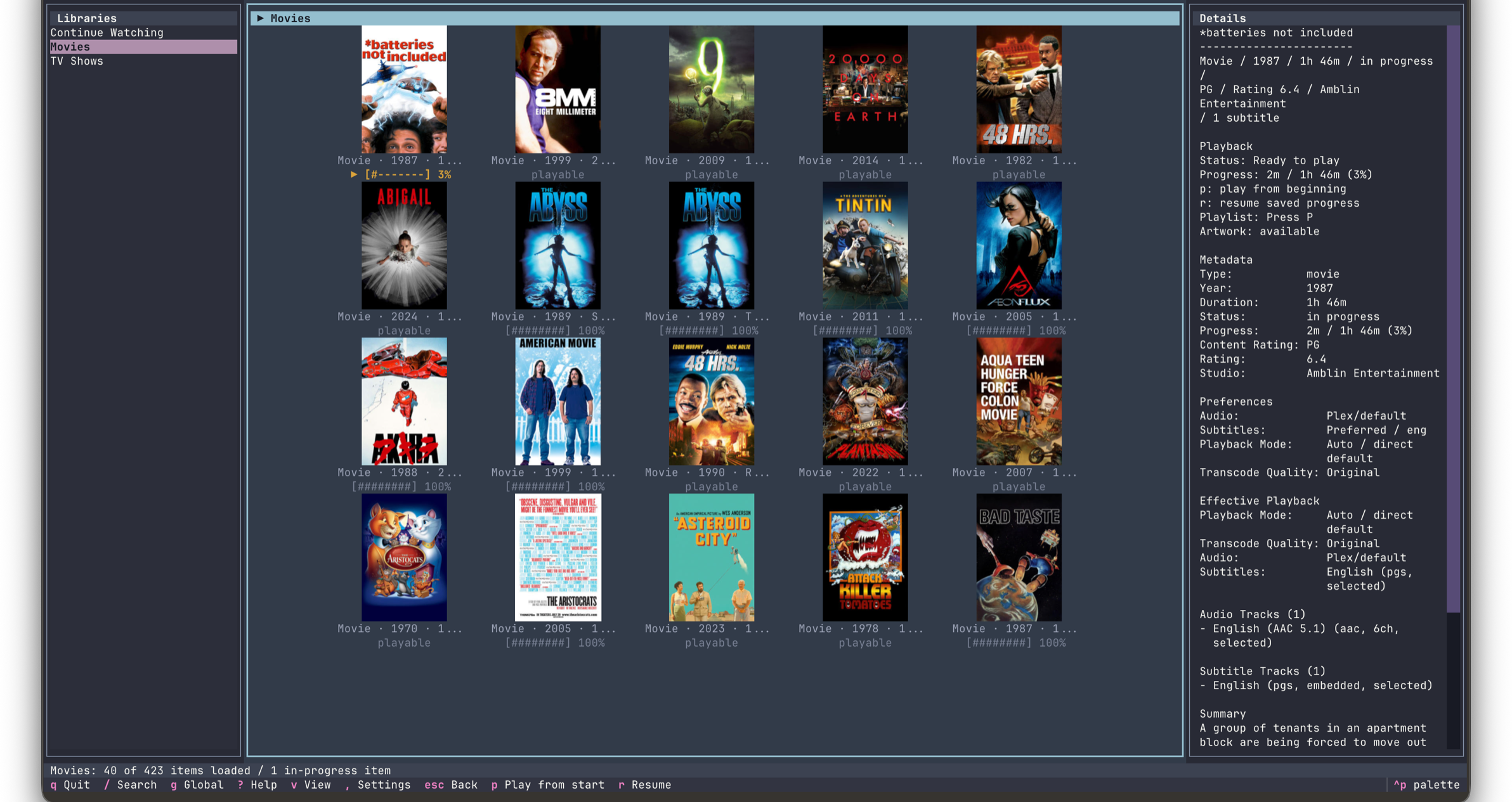This screenshot has height=802, width=1512.
Task: Select the Akira movie poster
Action: 404,401
